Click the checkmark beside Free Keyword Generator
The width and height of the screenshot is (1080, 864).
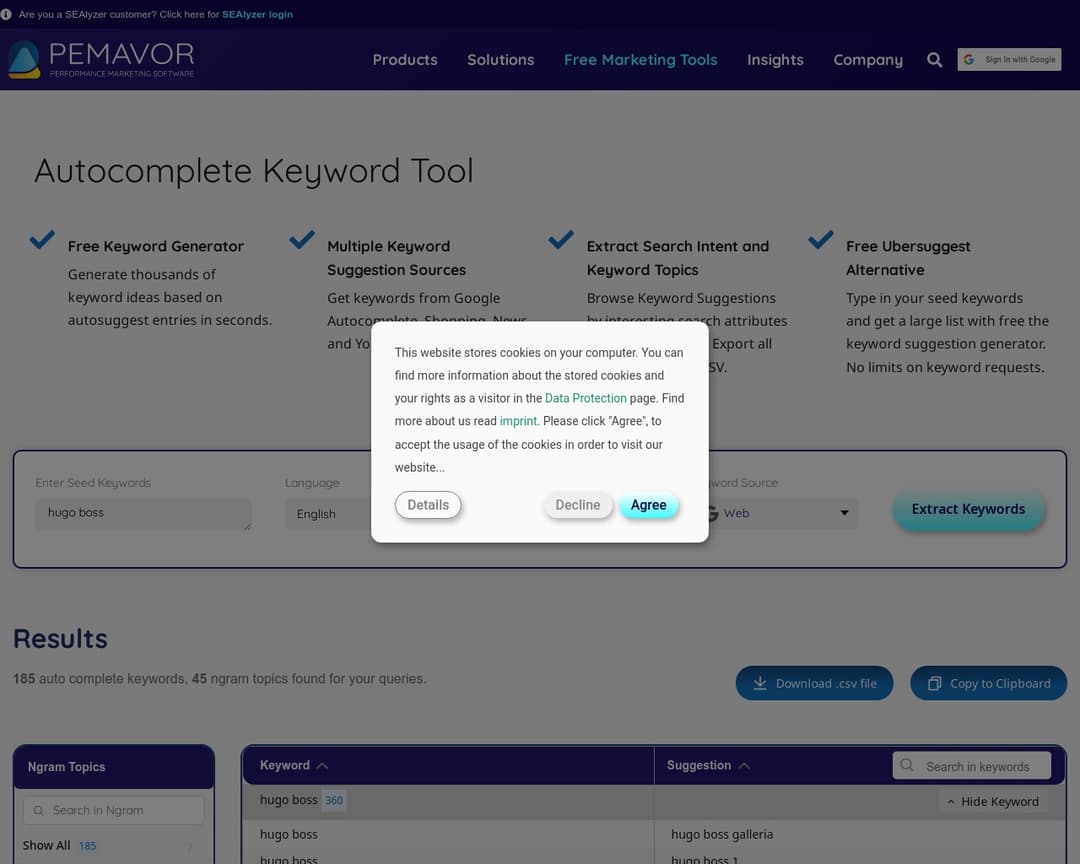[41, 239]
